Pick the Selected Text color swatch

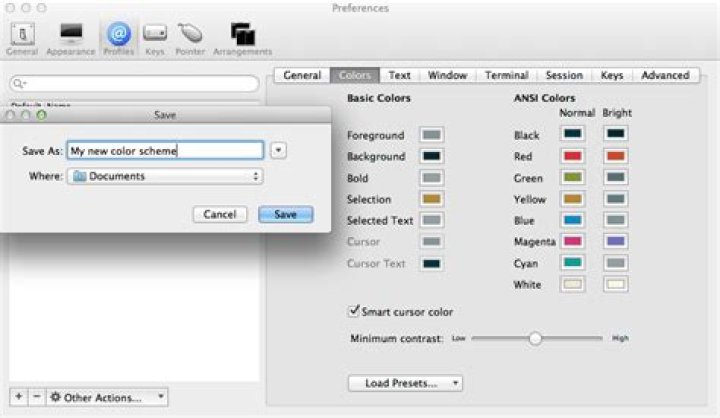[x=431, y=220]
